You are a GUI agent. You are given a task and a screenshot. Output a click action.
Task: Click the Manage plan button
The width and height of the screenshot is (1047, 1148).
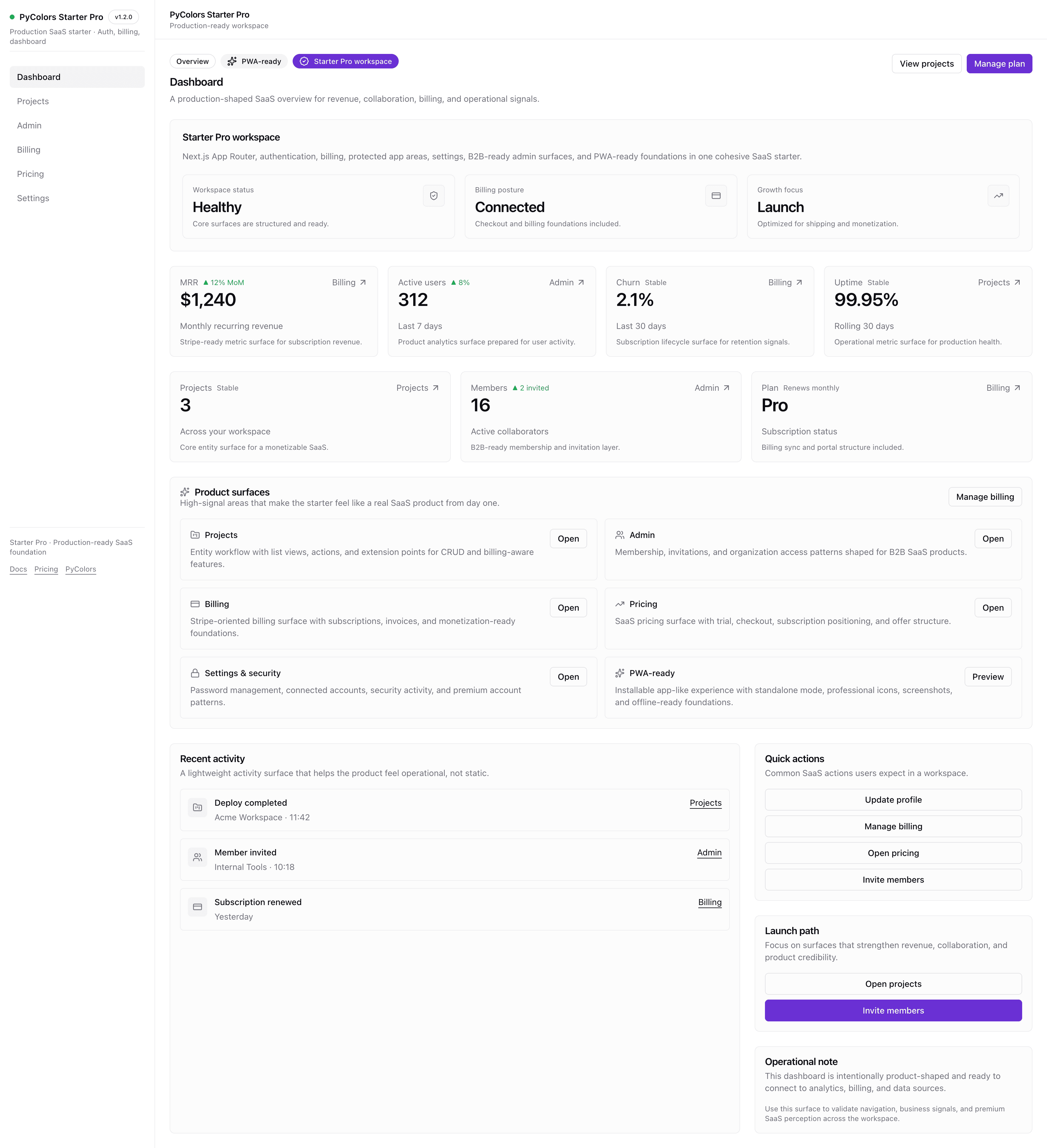coord(999,64)
